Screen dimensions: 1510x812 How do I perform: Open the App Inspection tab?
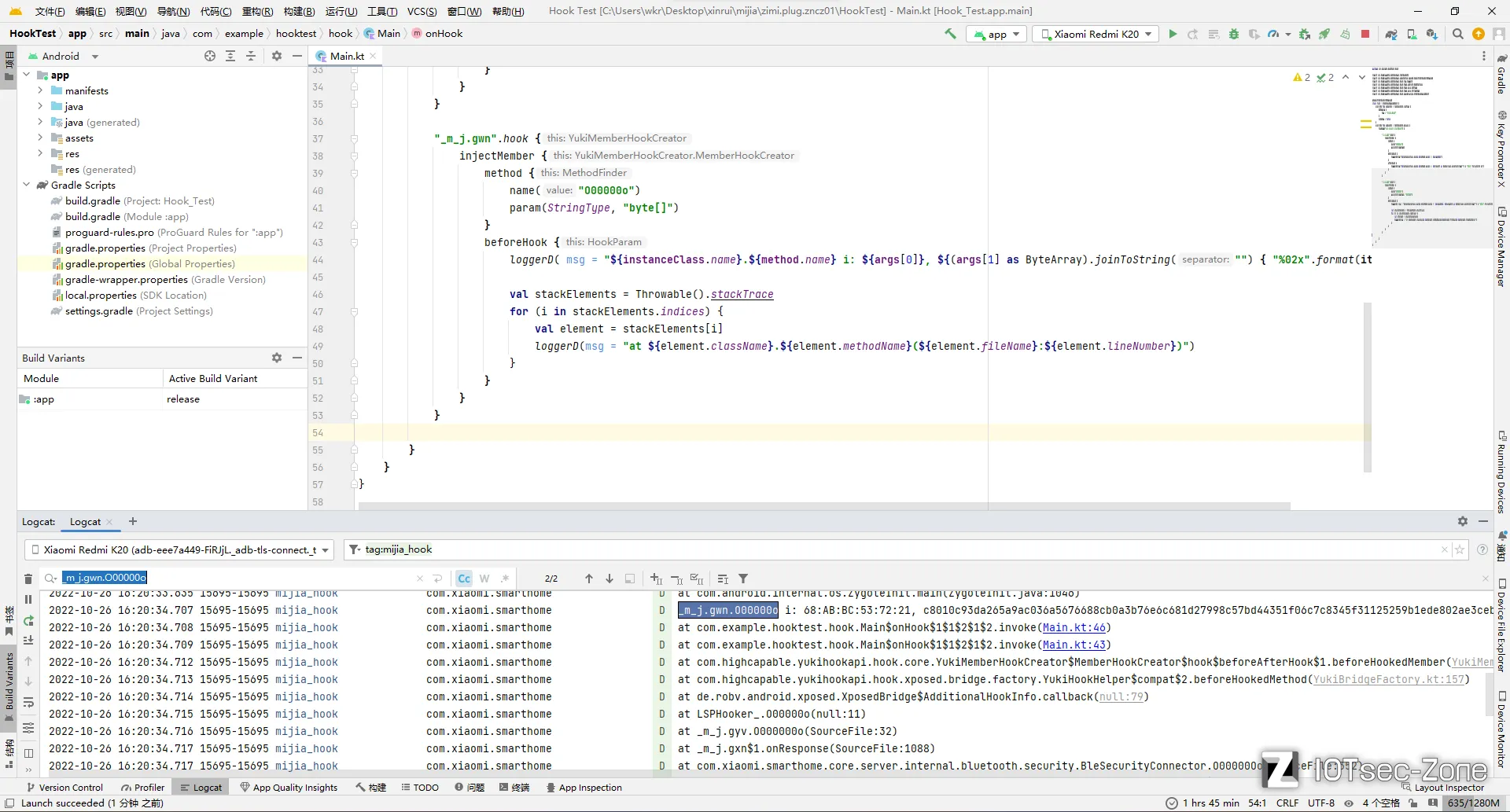(584, 787)
